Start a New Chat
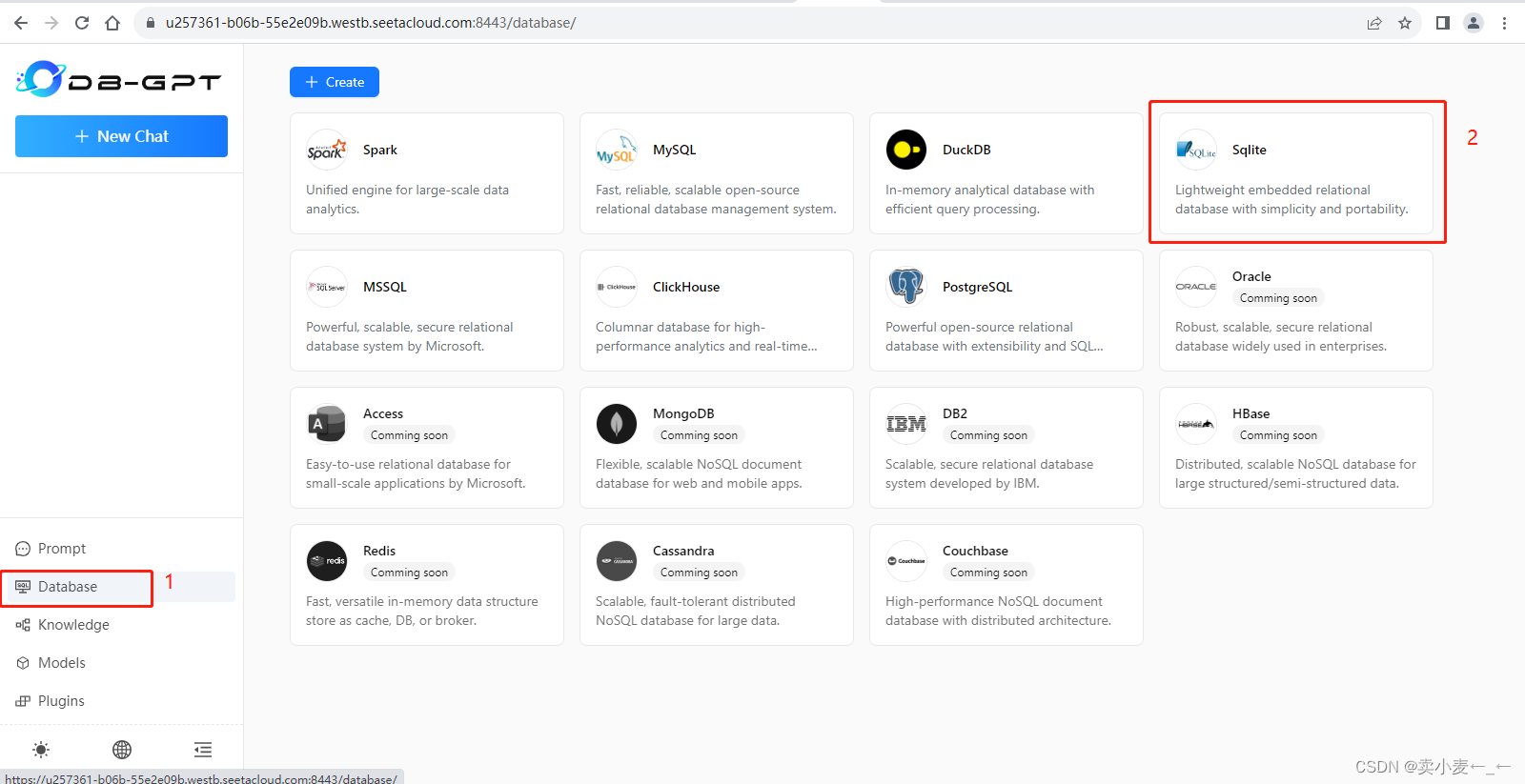 [x=121, y=136]
